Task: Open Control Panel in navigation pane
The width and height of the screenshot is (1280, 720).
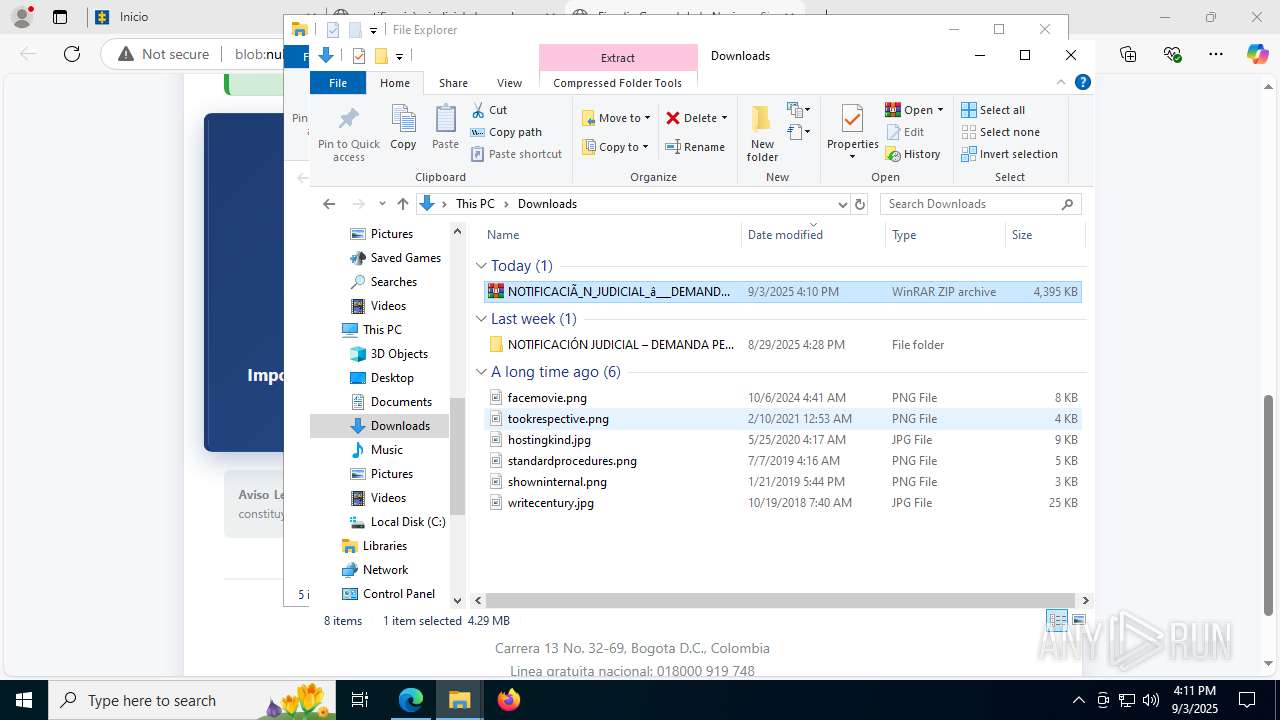Action: [389, 594]
